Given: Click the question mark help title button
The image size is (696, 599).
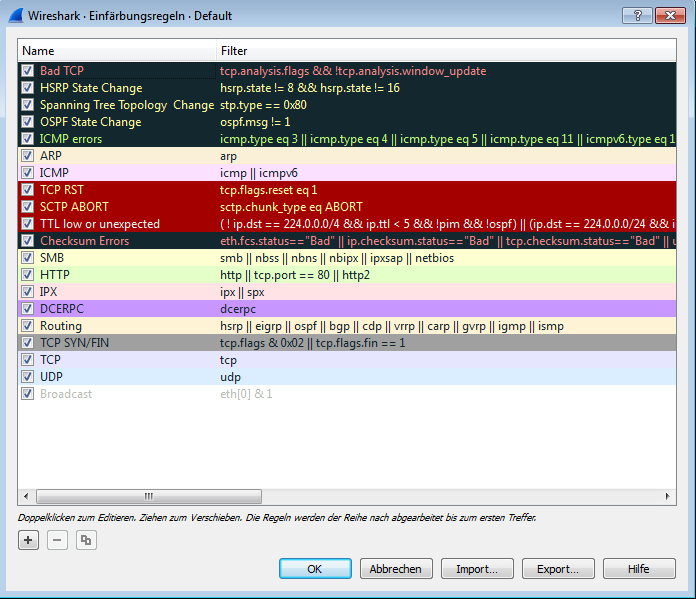Looking at the screenshot, I should tap(637, 16).
